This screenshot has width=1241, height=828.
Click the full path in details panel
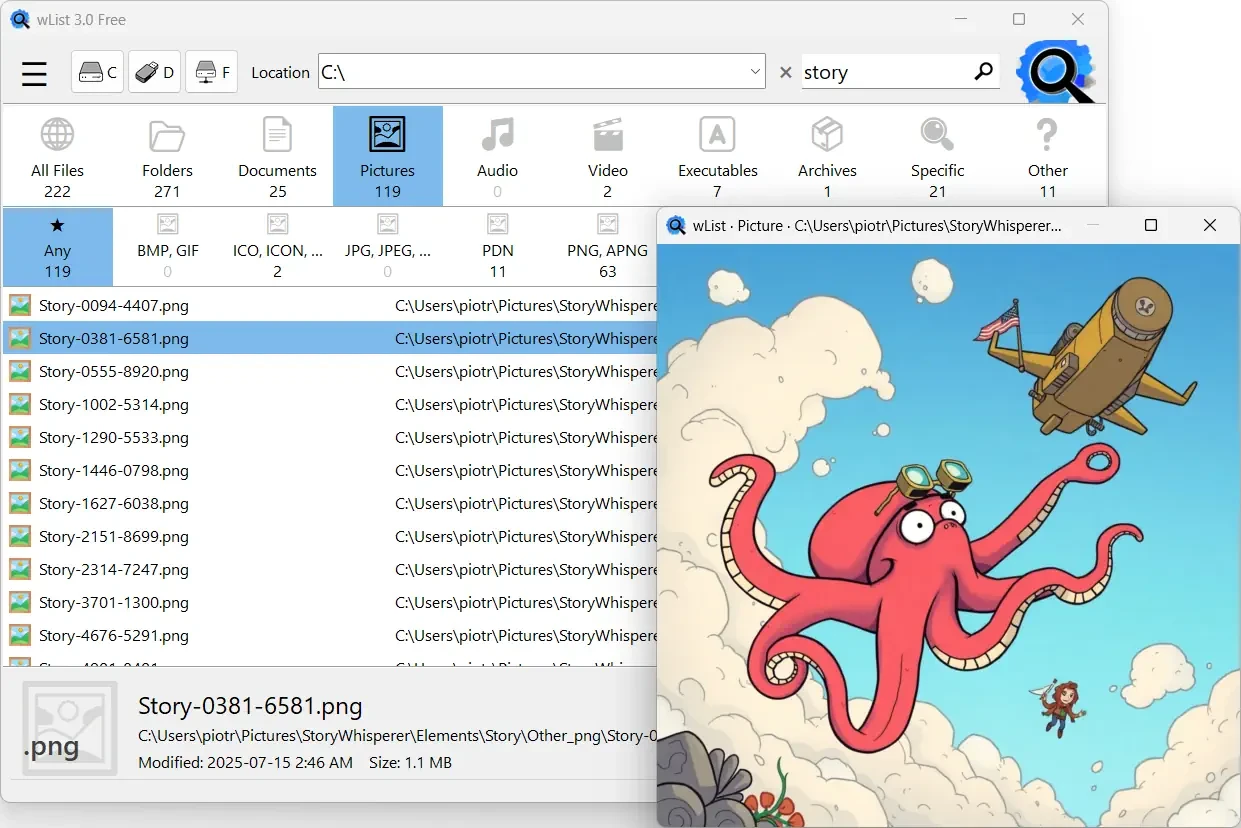tap(397, 736)
